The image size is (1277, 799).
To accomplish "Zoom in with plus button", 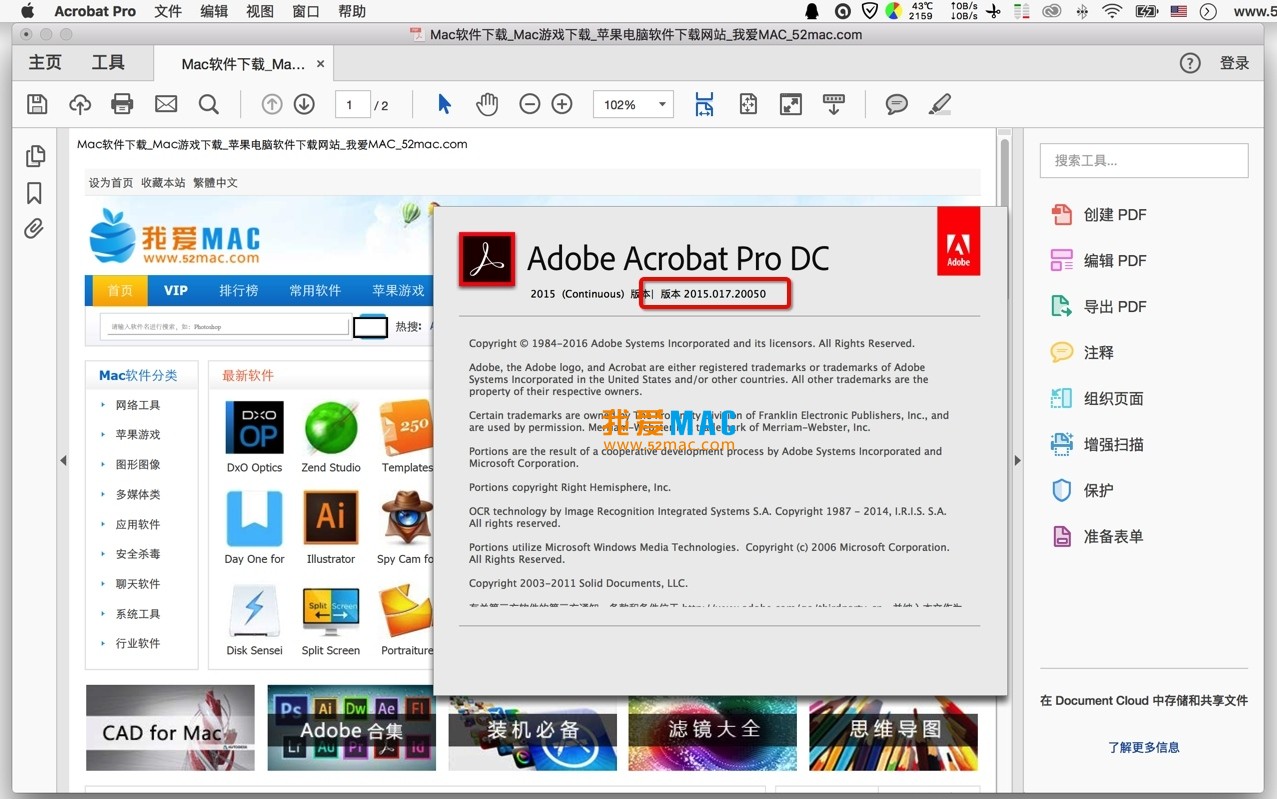I will (x=562, y=104).
